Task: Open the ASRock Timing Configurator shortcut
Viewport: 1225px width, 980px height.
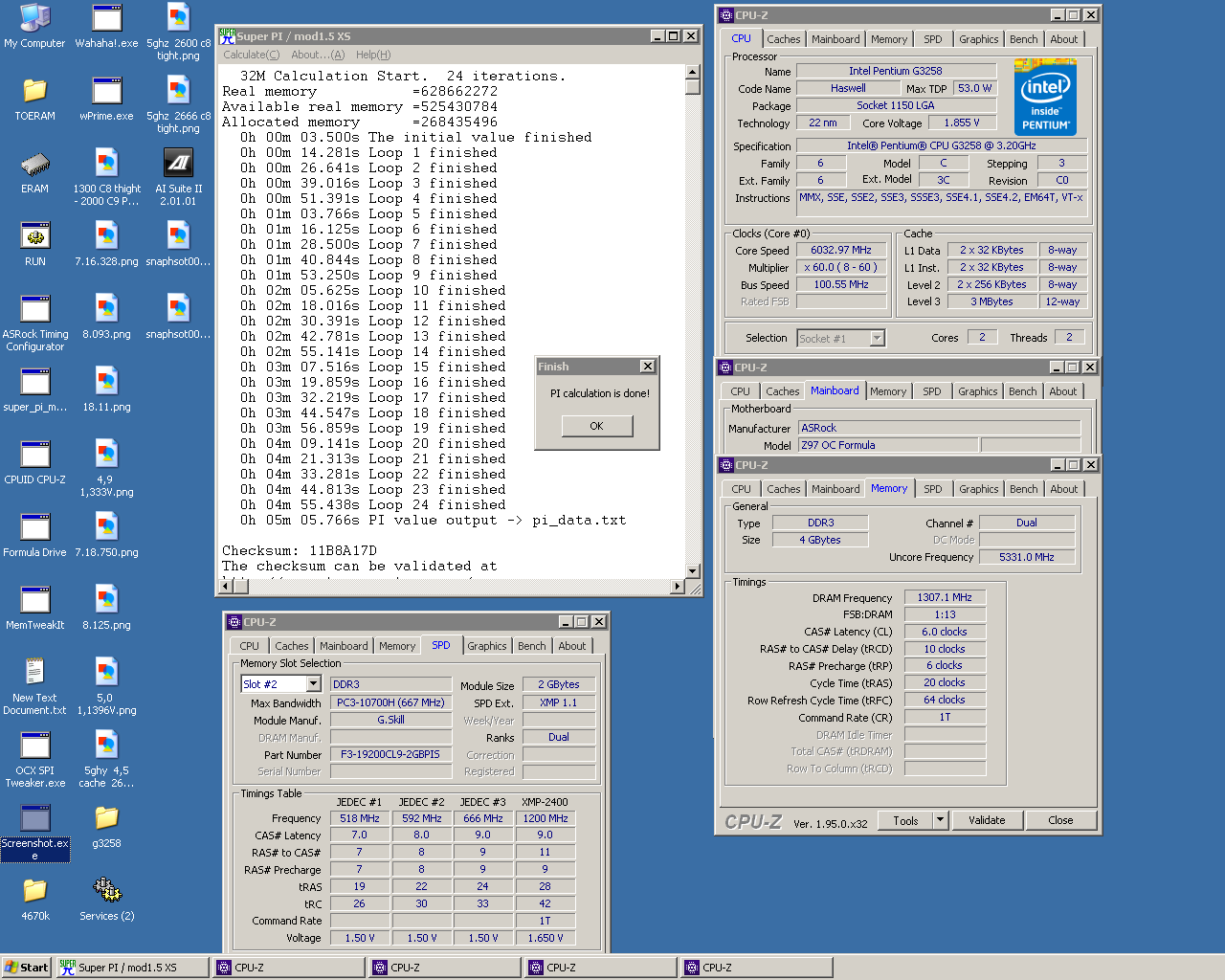Action: (35, 323)
